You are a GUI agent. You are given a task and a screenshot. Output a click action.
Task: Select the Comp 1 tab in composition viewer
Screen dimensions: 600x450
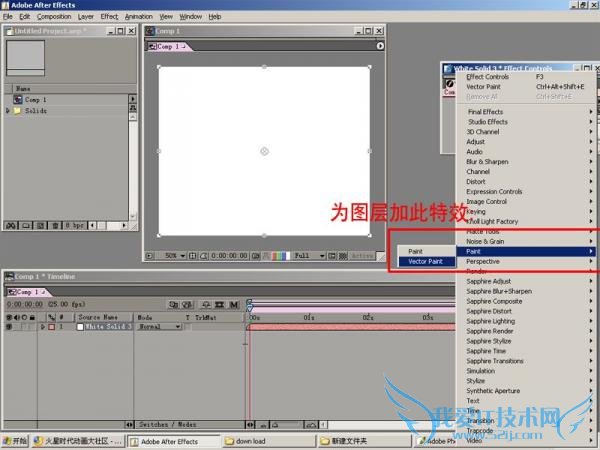pyautogui.click(x=168, y=46)
